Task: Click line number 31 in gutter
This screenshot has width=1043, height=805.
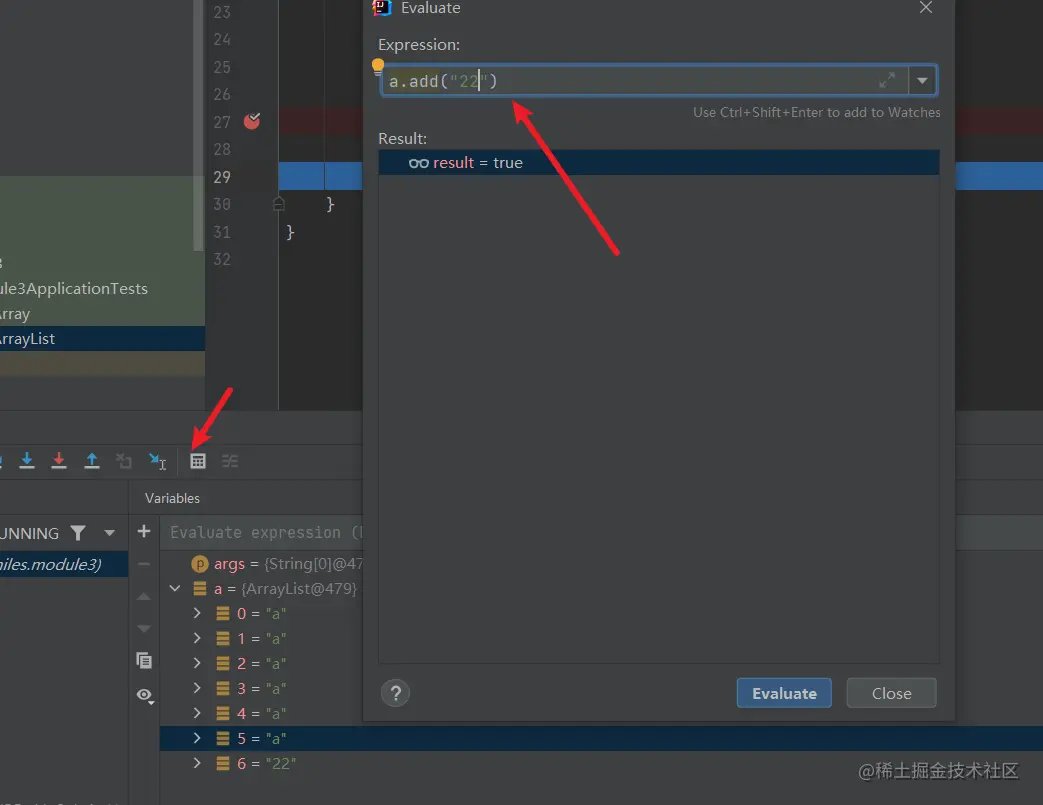Action: click(222, 232)
